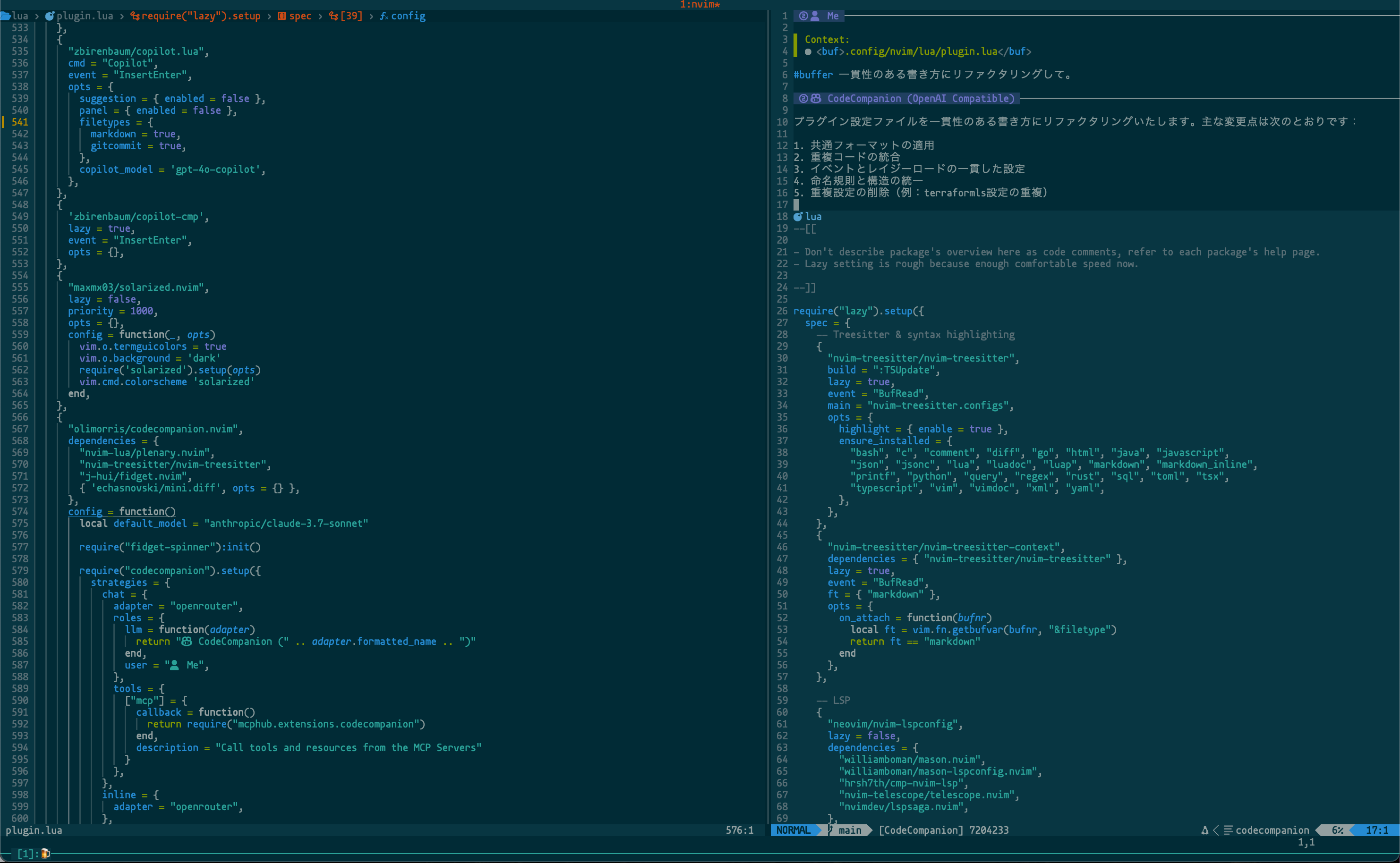Click the '[1]:' tmux session indicator

click(27, 854)
